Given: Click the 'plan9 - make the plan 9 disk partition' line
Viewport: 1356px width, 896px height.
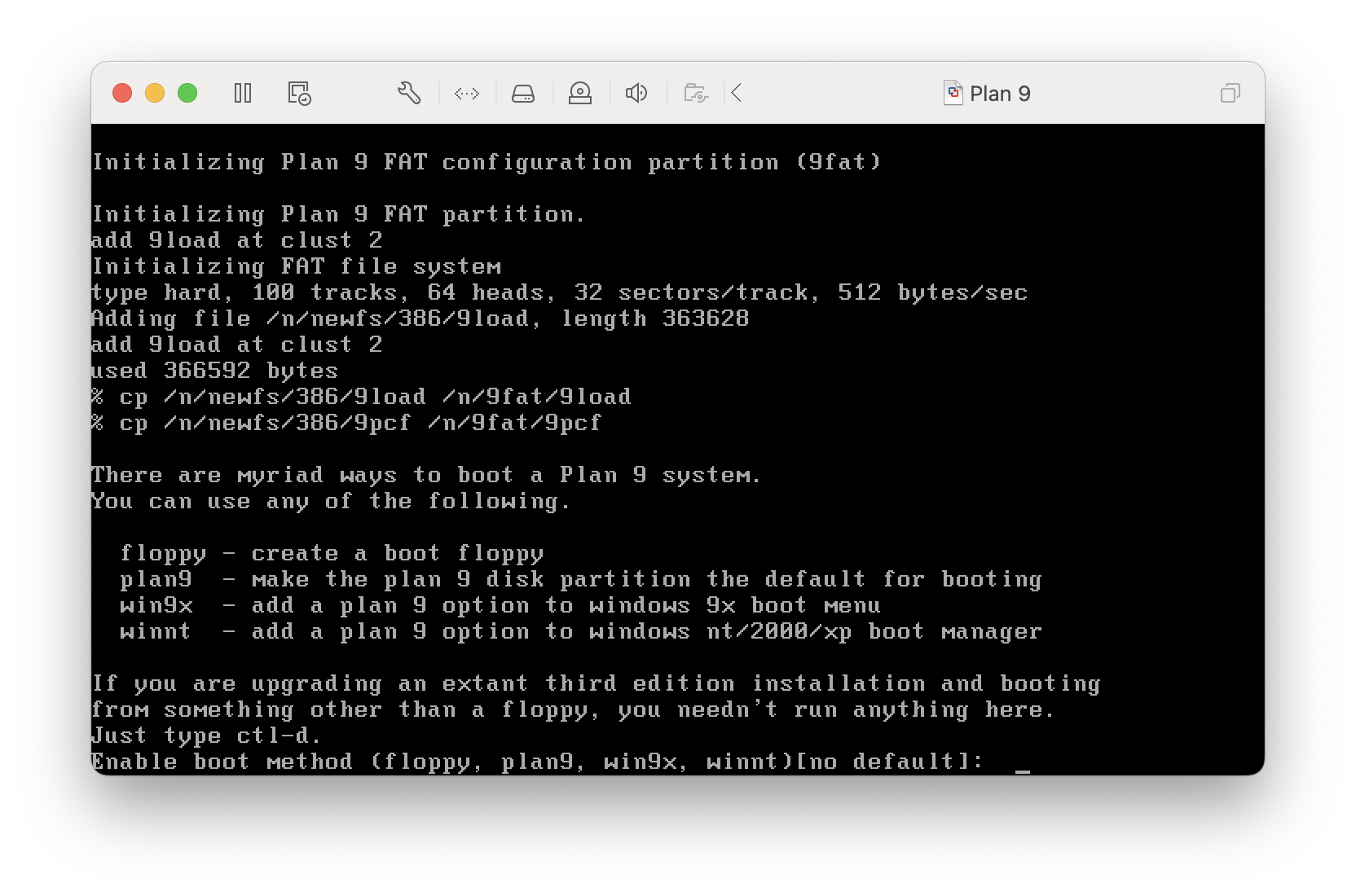Looking at the screenshot, I should pyautogui.click(x=580, y=579).
